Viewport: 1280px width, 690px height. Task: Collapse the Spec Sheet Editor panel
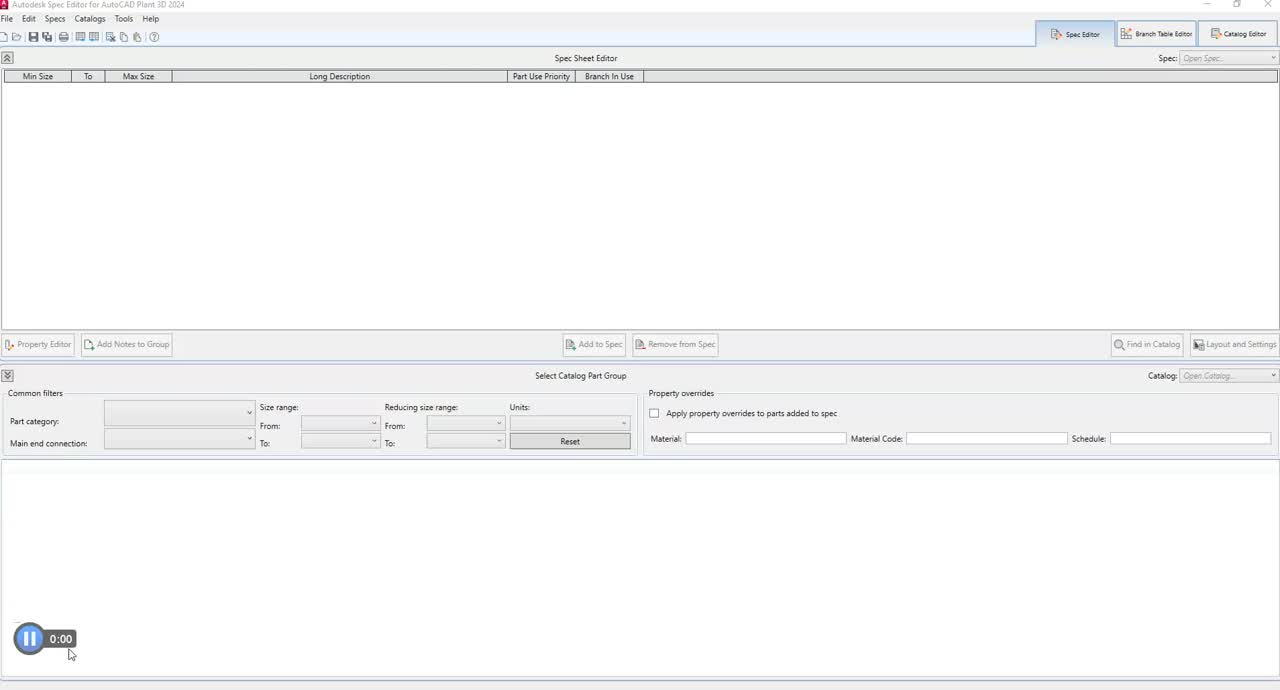(x=7, y=57)
